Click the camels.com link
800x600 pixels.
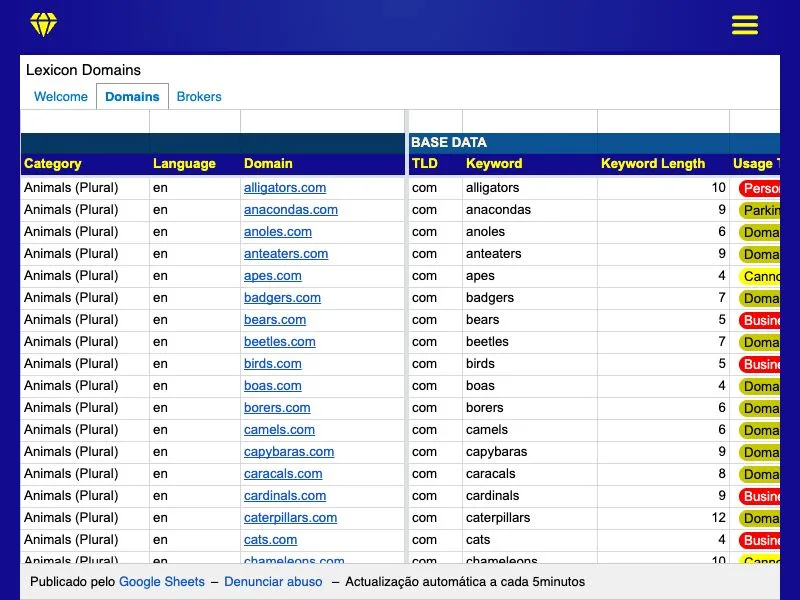pyautogui.click(x=279, y=429)
